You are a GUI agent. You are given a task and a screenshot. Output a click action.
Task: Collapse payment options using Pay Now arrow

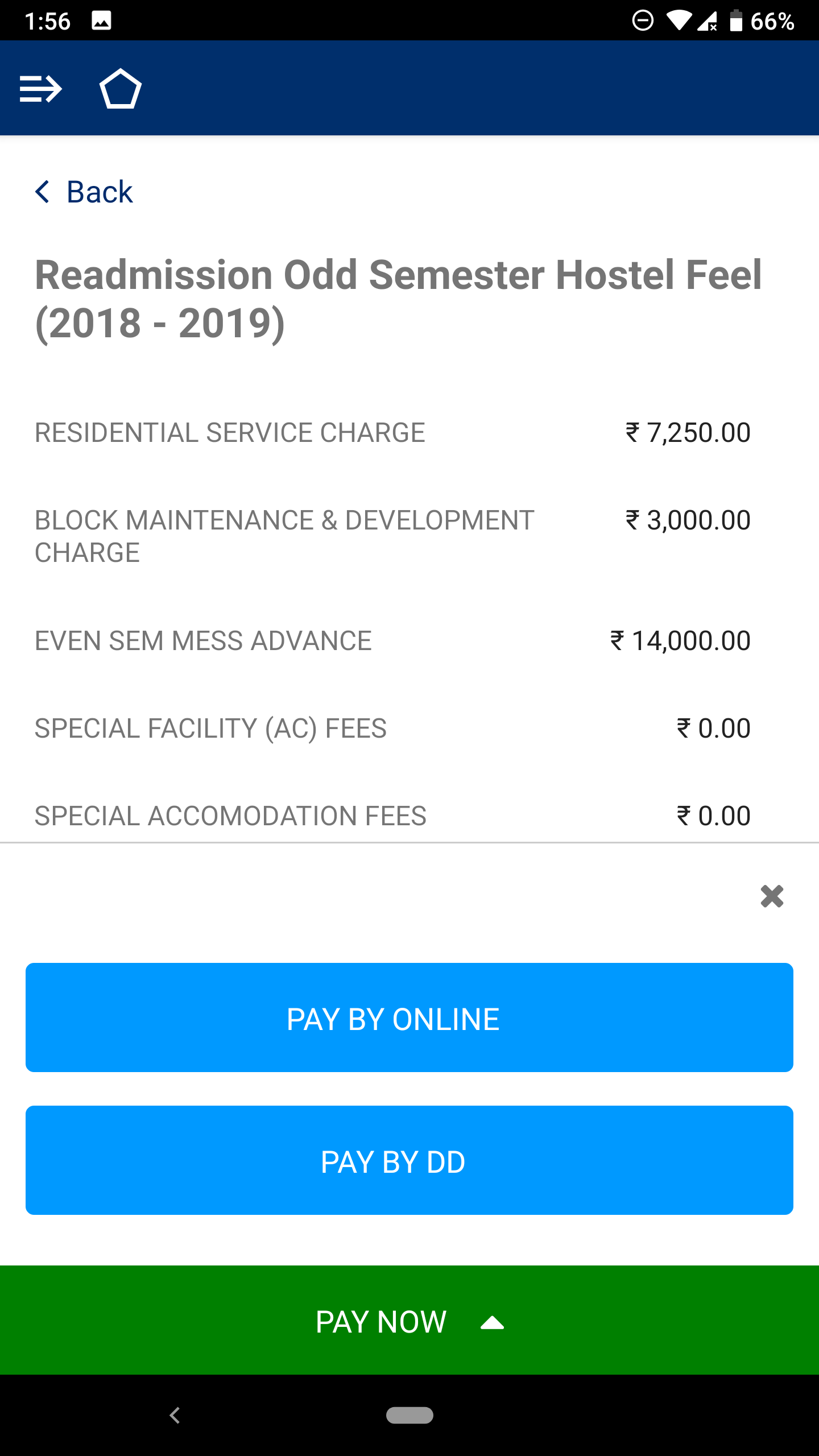point(493,1323)
